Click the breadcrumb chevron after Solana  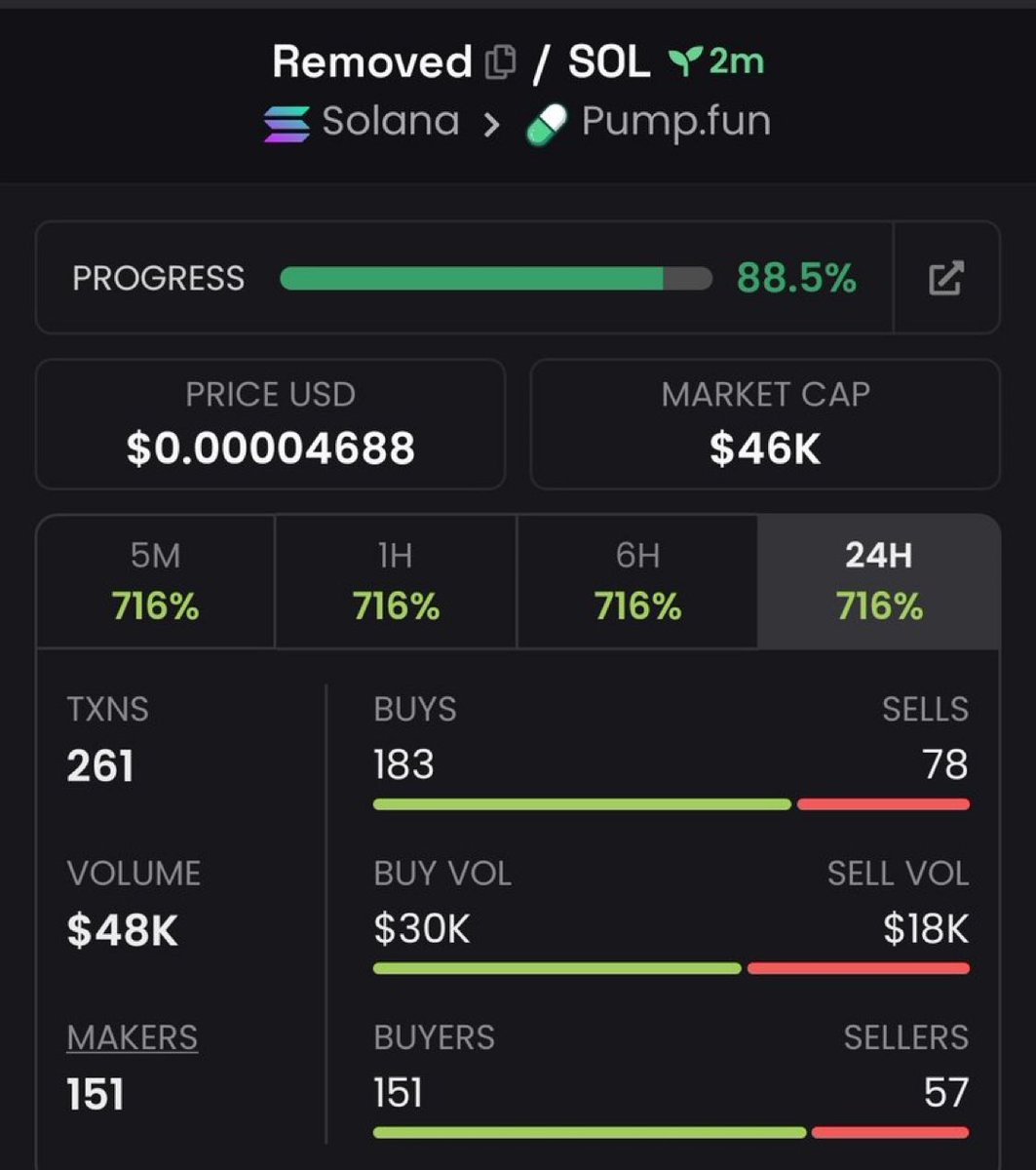(x=492, y=125)
